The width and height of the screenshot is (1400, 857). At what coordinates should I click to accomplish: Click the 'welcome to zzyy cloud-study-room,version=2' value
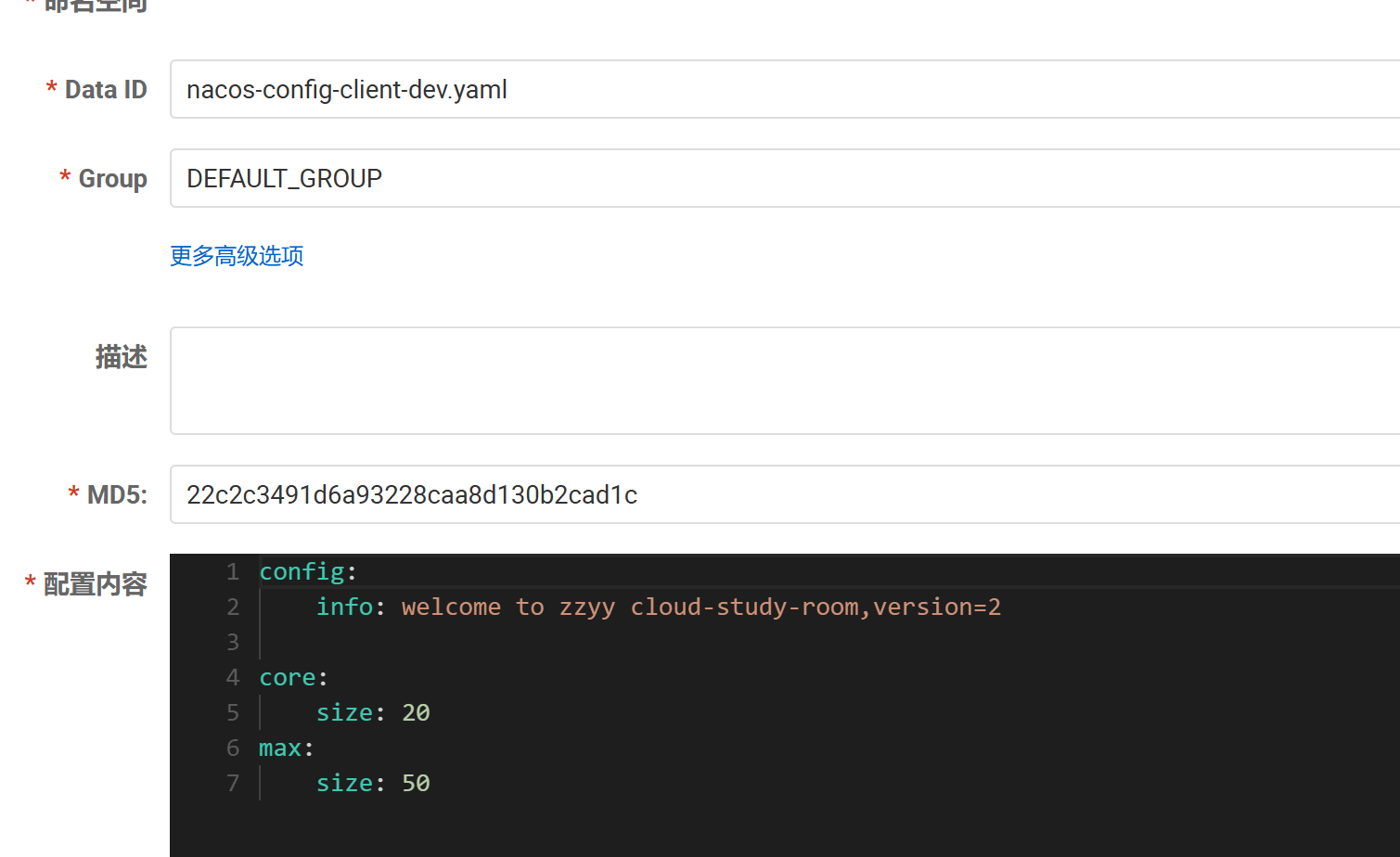(700, 607)
